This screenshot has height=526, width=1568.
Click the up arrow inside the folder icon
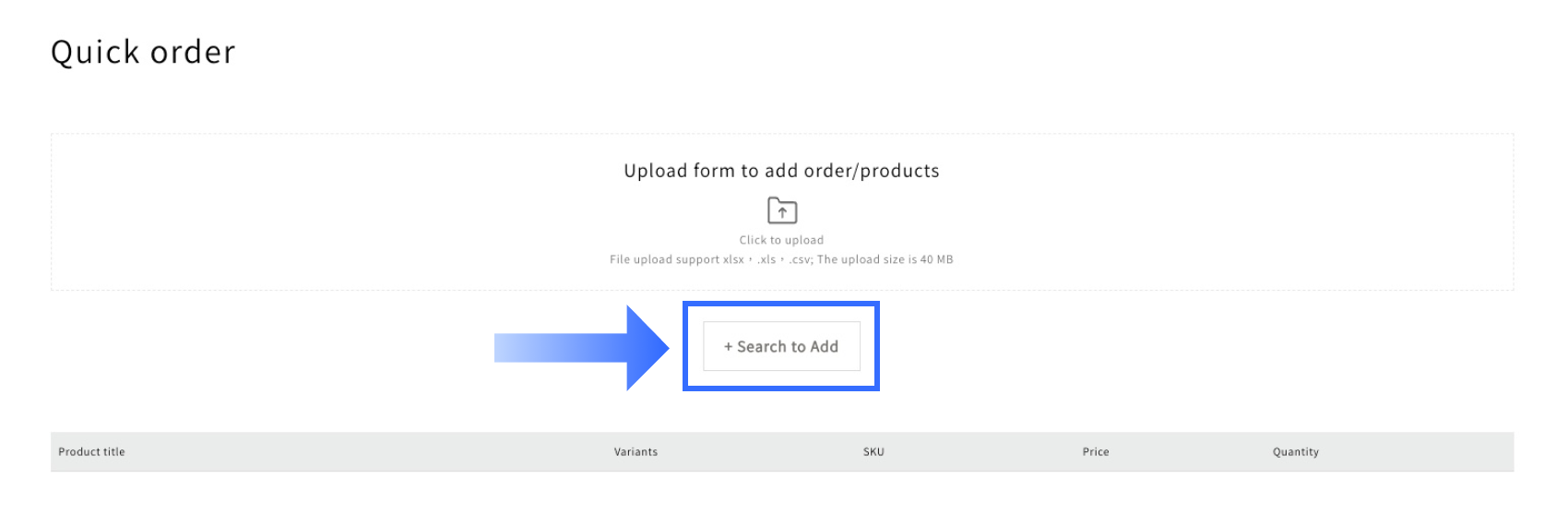coord(782,213)
